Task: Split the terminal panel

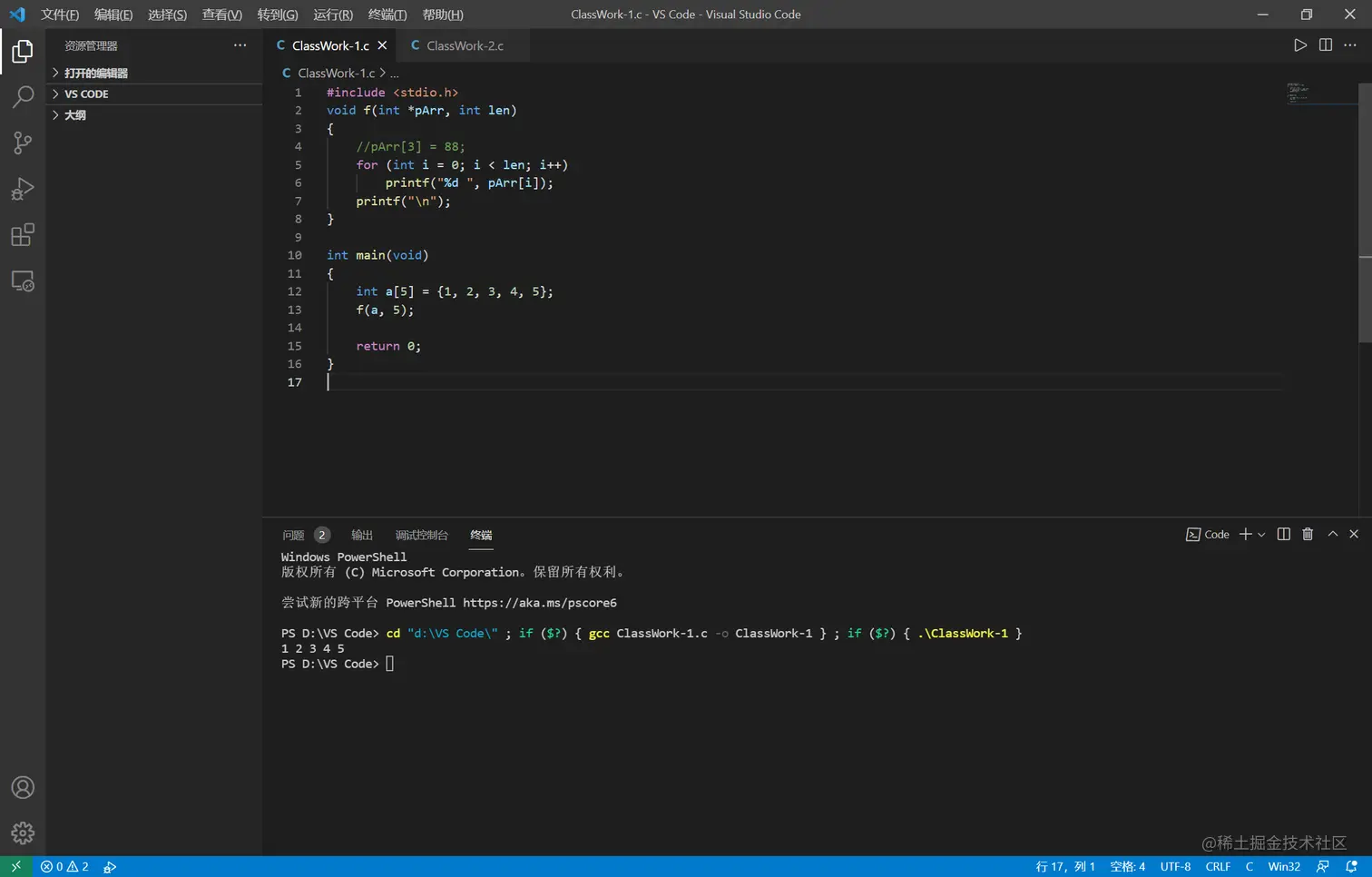Action: 1283,534
